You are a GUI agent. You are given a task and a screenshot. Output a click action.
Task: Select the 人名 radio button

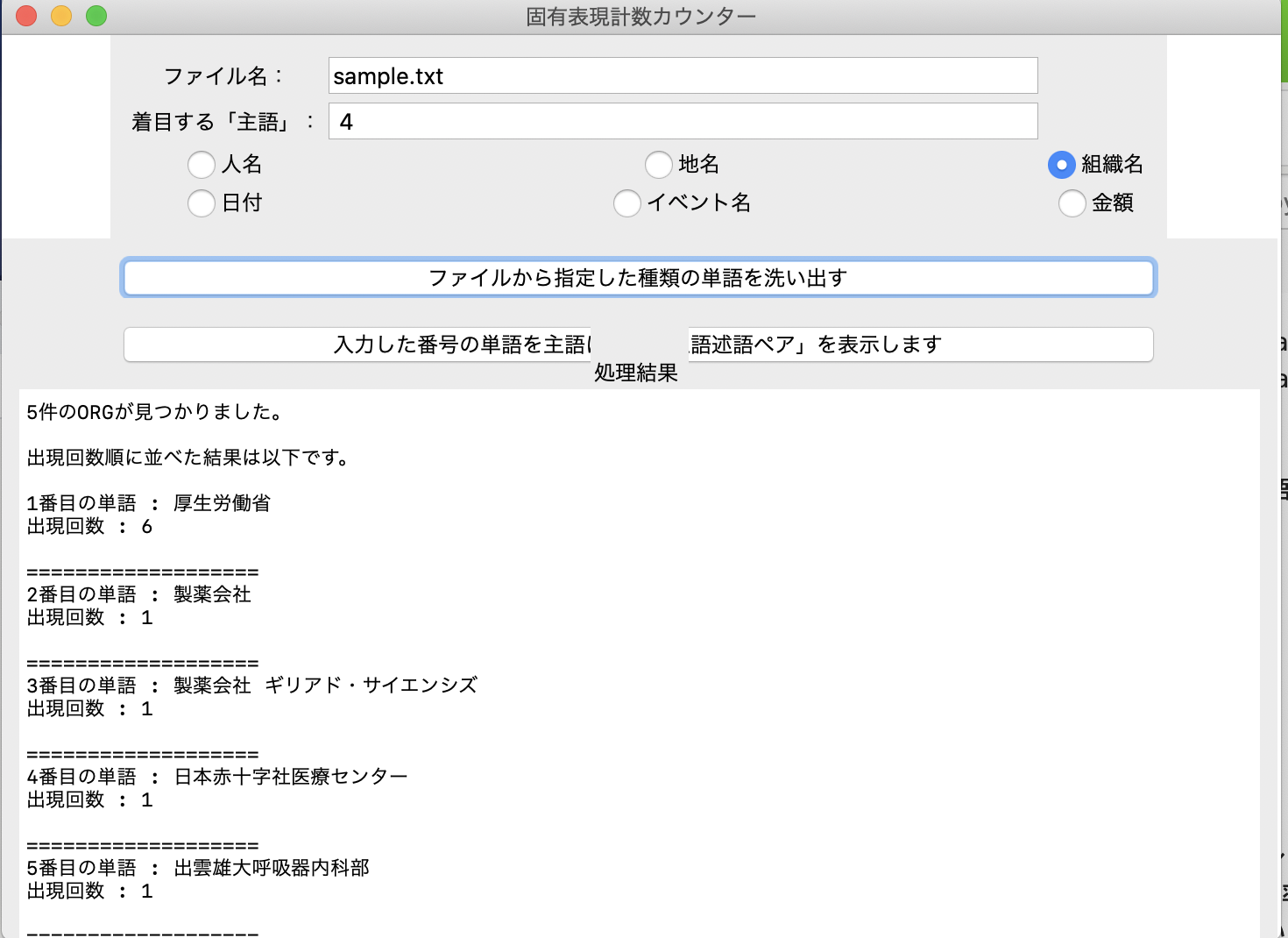[x=202, y=165]
